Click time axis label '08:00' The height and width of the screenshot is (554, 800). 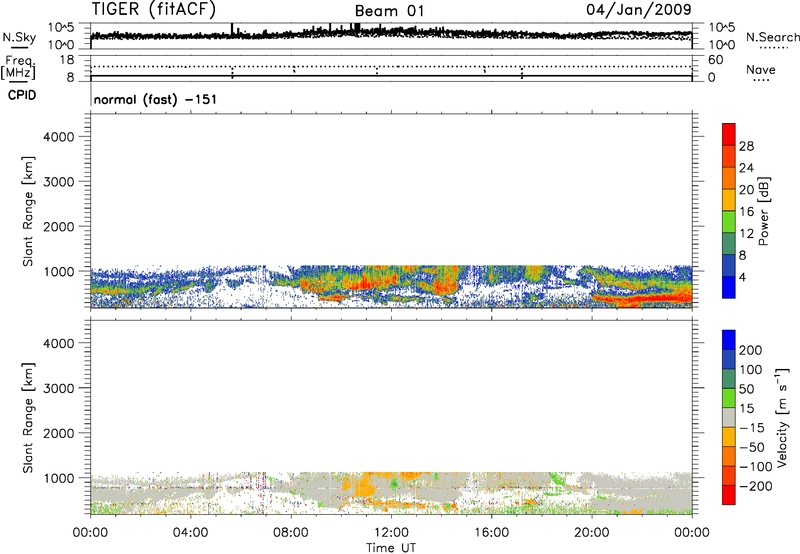tap(291, 533)
